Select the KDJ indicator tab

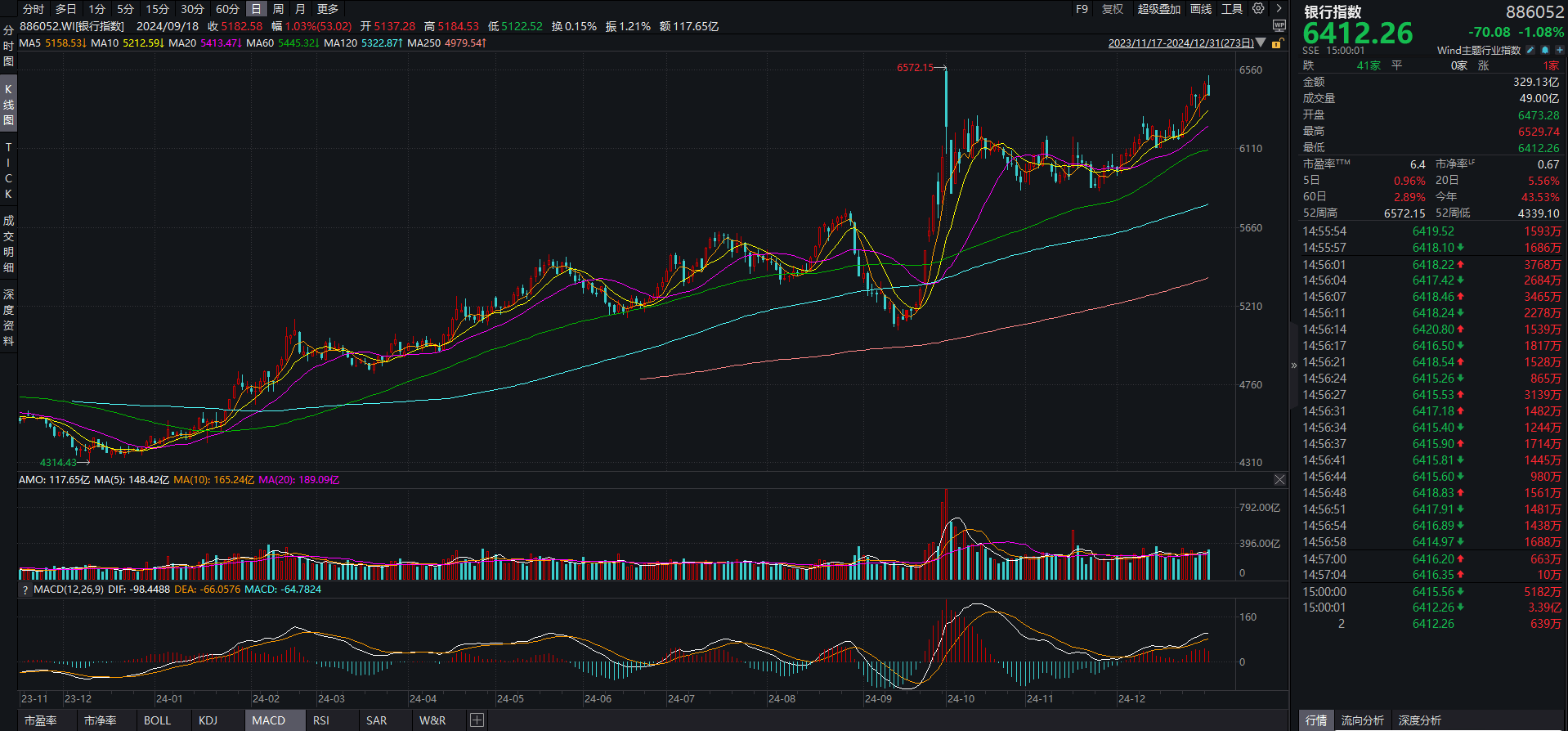click(208, 720)
